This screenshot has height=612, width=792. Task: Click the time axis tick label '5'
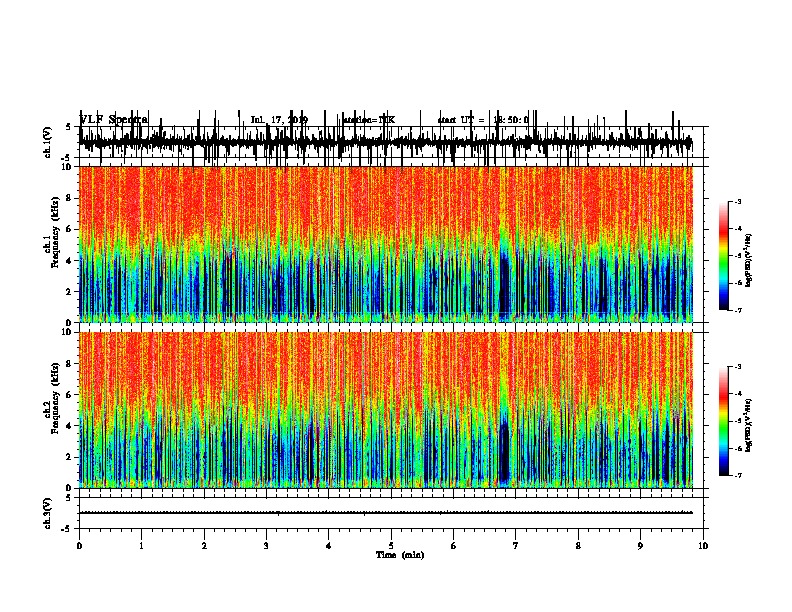click(x=391, y=545)
